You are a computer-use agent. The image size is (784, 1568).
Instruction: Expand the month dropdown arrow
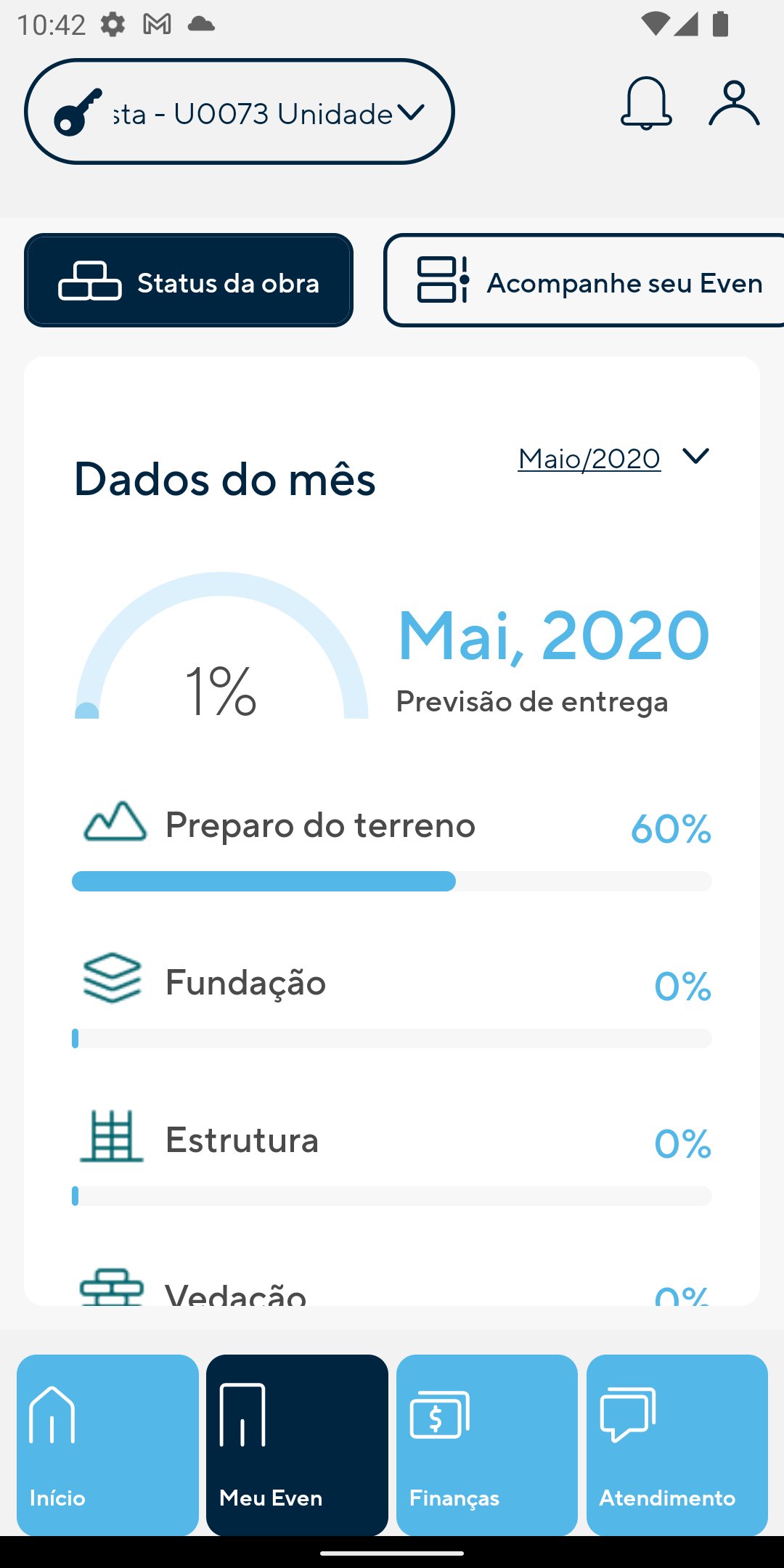[x=695, y=456]
